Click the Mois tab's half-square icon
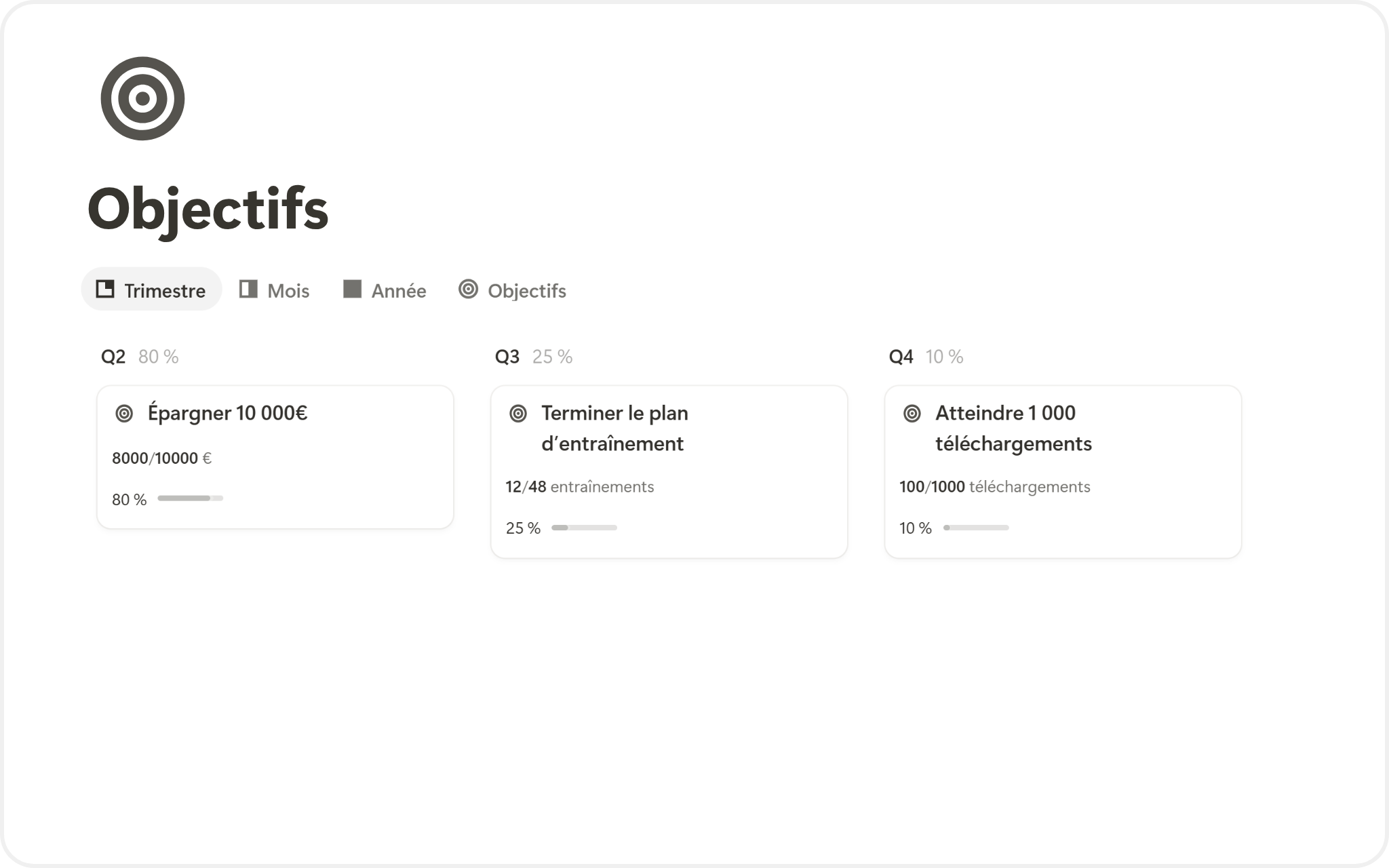 click(248, 290)
